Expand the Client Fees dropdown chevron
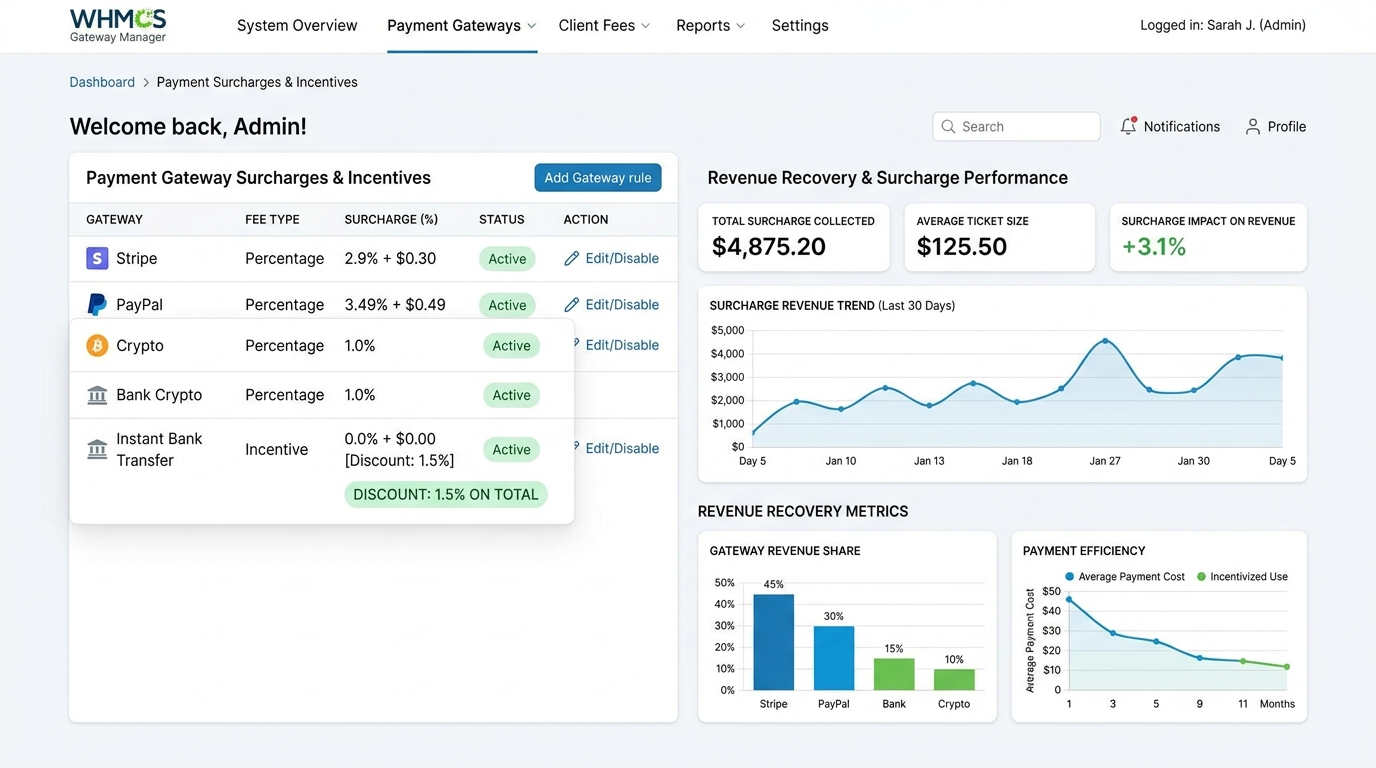1376x768 pixels. coord(645,26)
